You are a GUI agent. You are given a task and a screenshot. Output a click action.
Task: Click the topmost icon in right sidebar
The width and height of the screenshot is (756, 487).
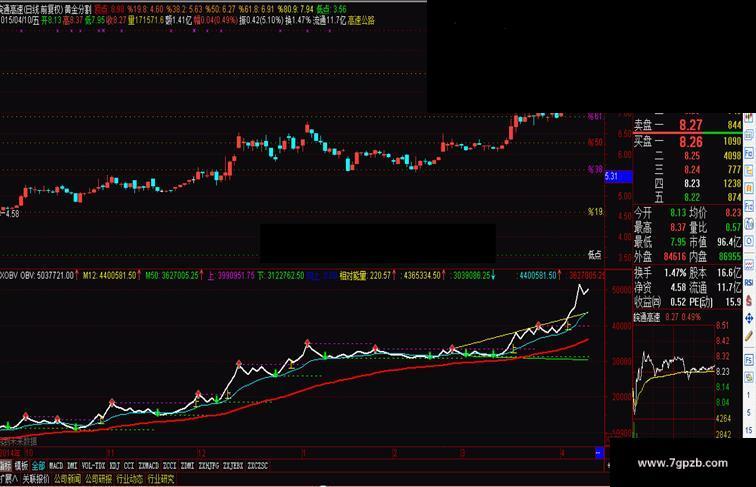tap(749, 119)
